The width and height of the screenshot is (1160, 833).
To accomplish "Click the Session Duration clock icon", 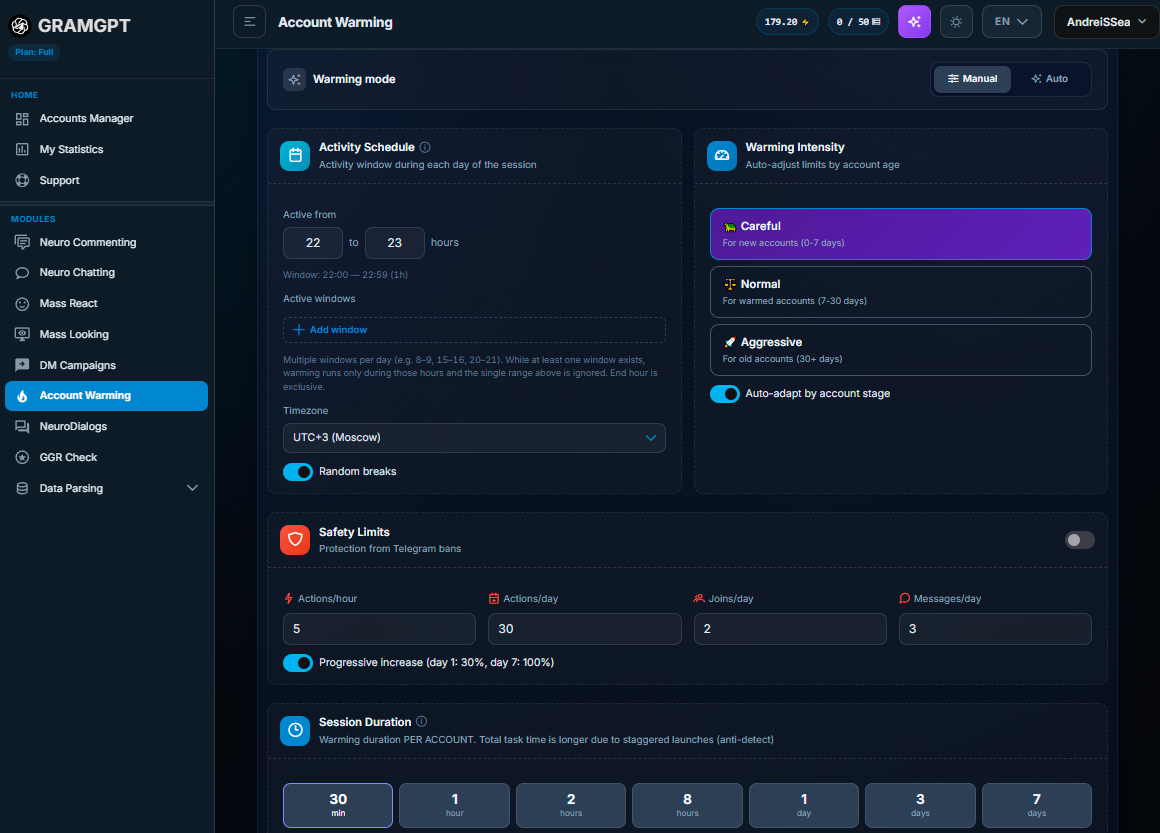I will click(295, 730).
